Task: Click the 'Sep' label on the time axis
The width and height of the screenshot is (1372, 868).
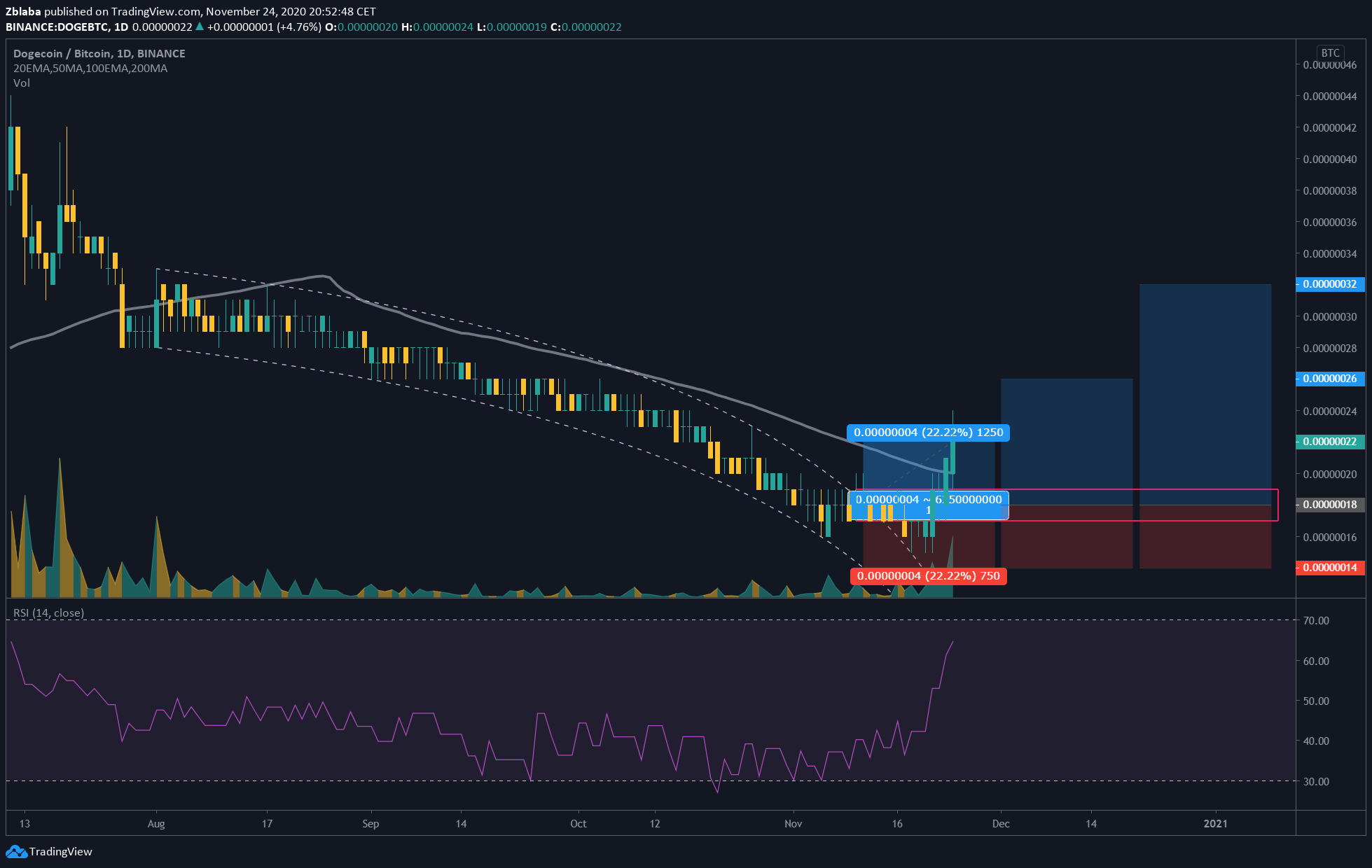Action: coord(370,823)
